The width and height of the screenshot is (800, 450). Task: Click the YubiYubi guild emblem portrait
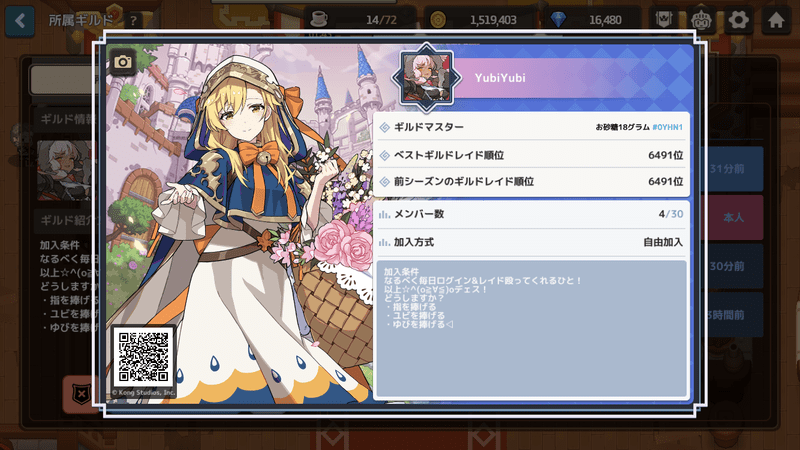[x=427, y=77]
